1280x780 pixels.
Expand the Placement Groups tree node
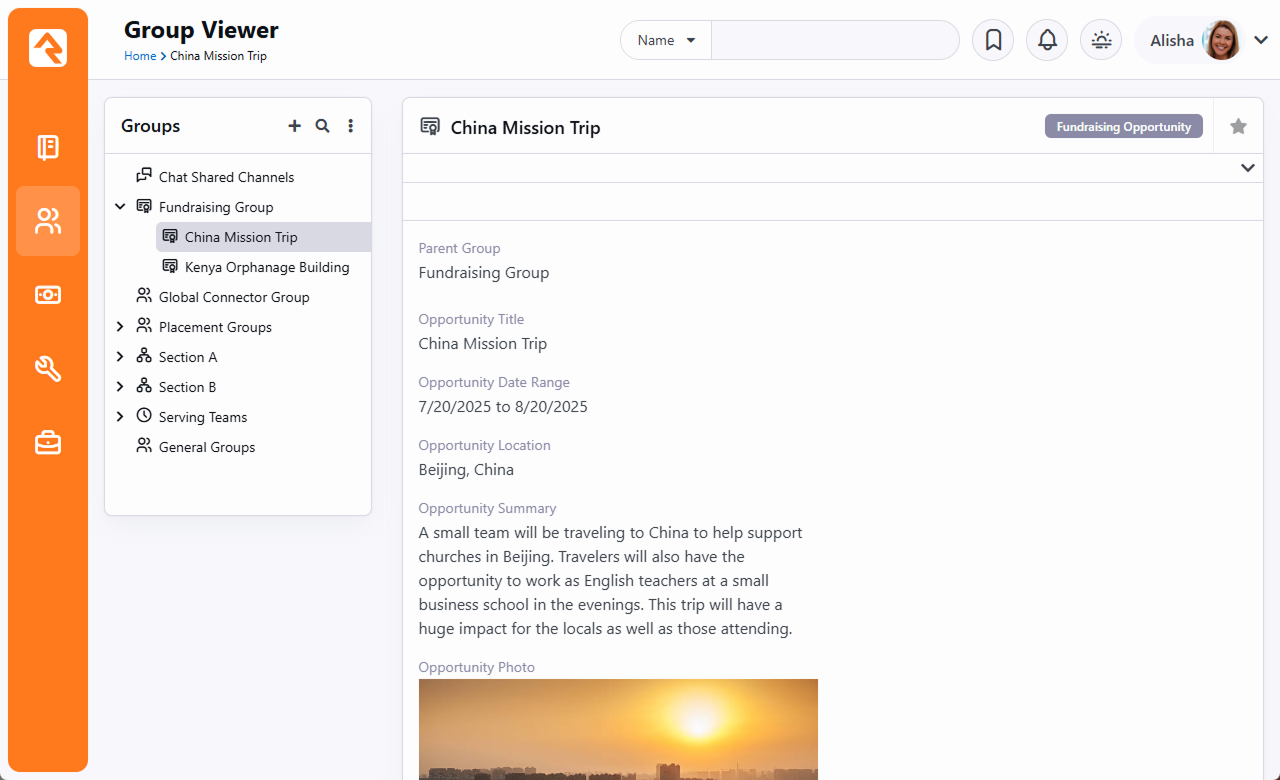[120, 327]
